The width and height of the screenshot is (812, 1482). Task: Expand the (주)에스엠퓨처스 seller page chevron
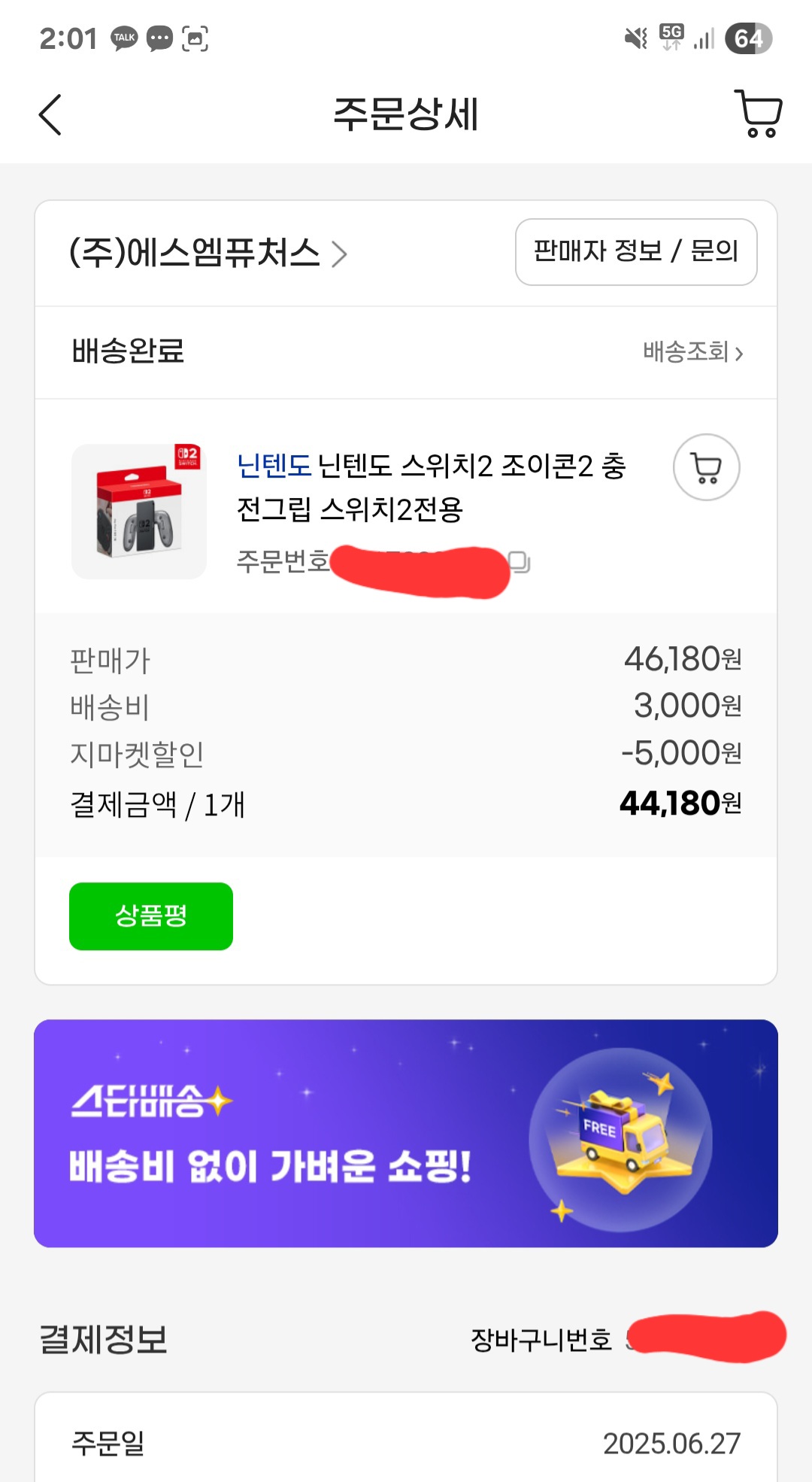click(x=340, y=254)
